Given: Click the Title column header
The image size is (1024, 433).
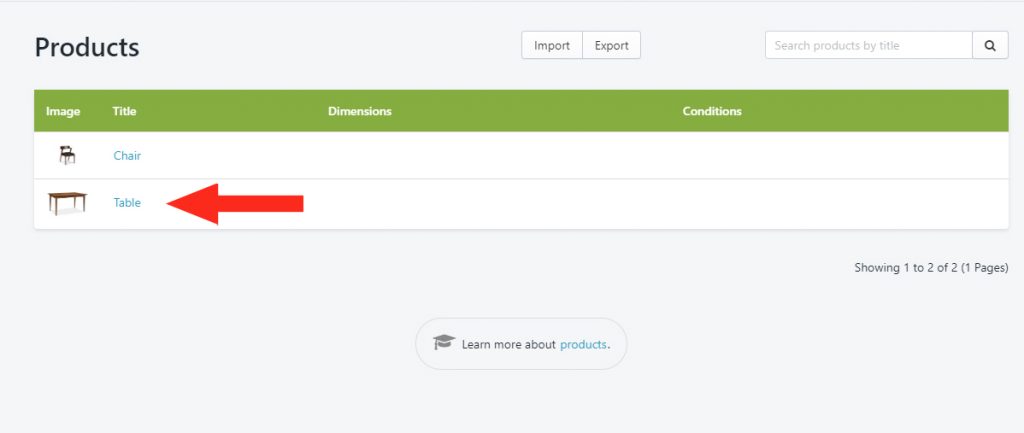Looking at the screenshot, I should (x=124, y=111).
